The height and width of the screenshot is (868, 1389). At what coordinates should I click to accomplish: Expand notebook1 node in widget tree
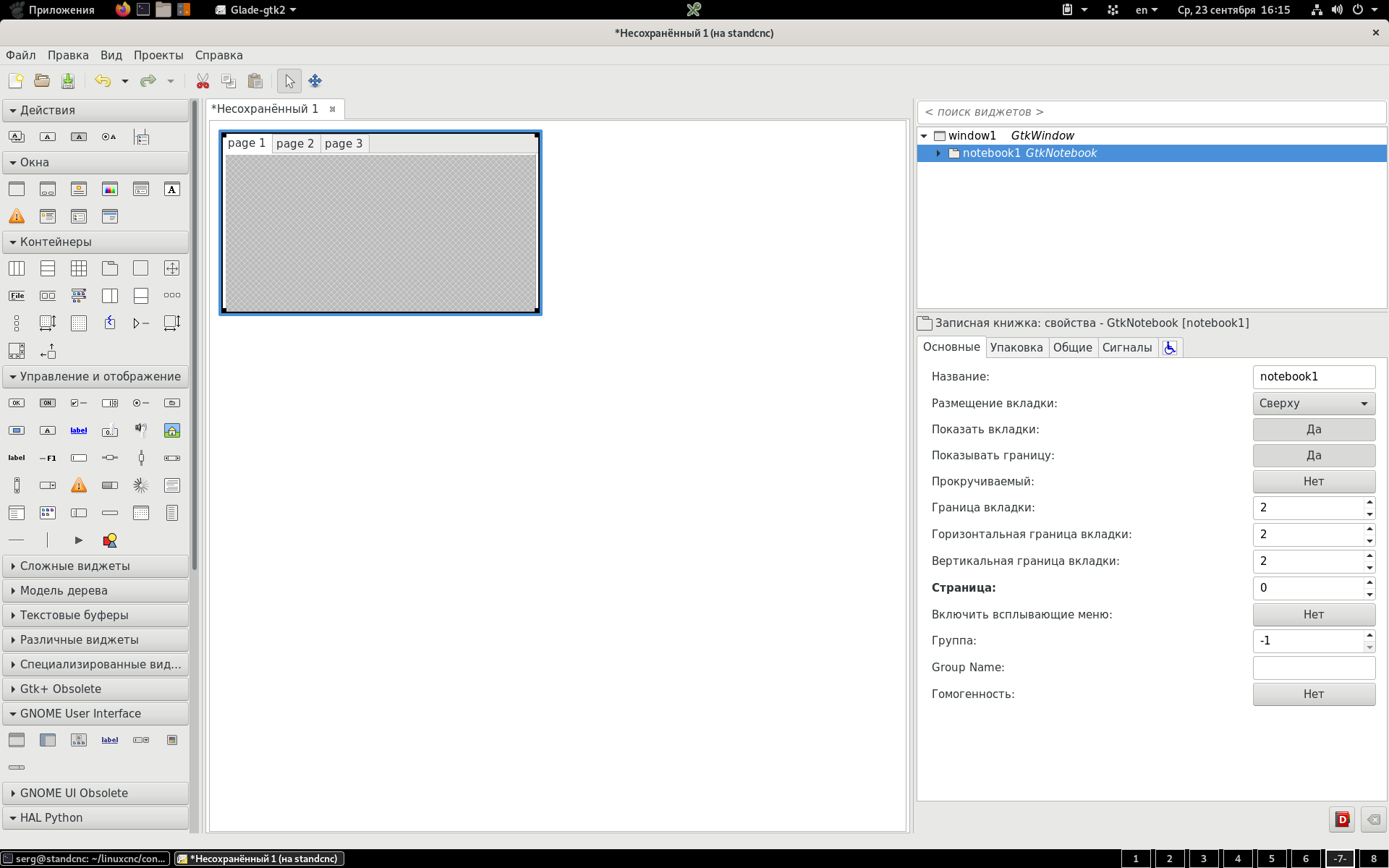(x=938, y=153)
